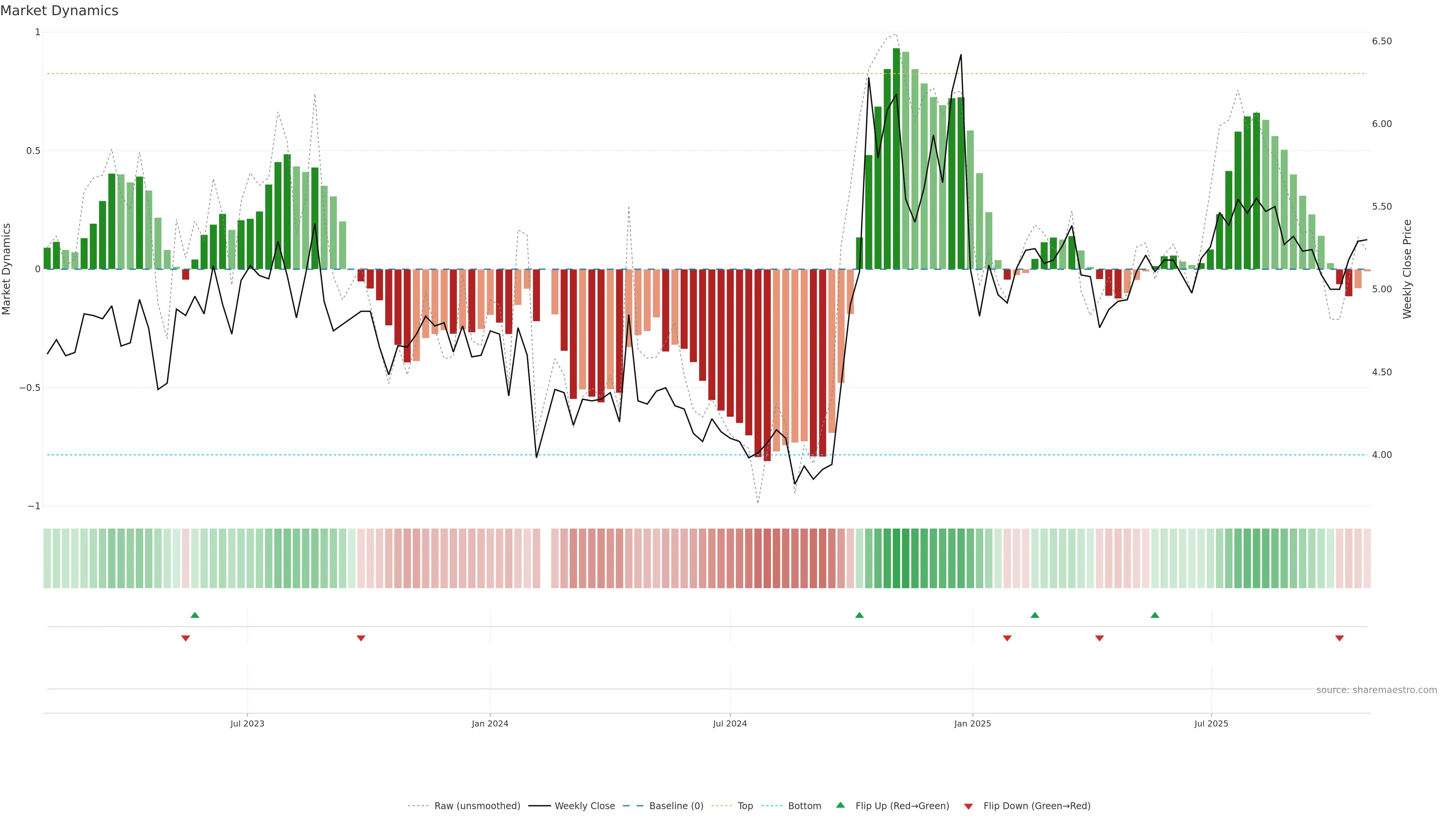Click the first green flip-up marker before Jul 2023

click(x=195, y=615)
